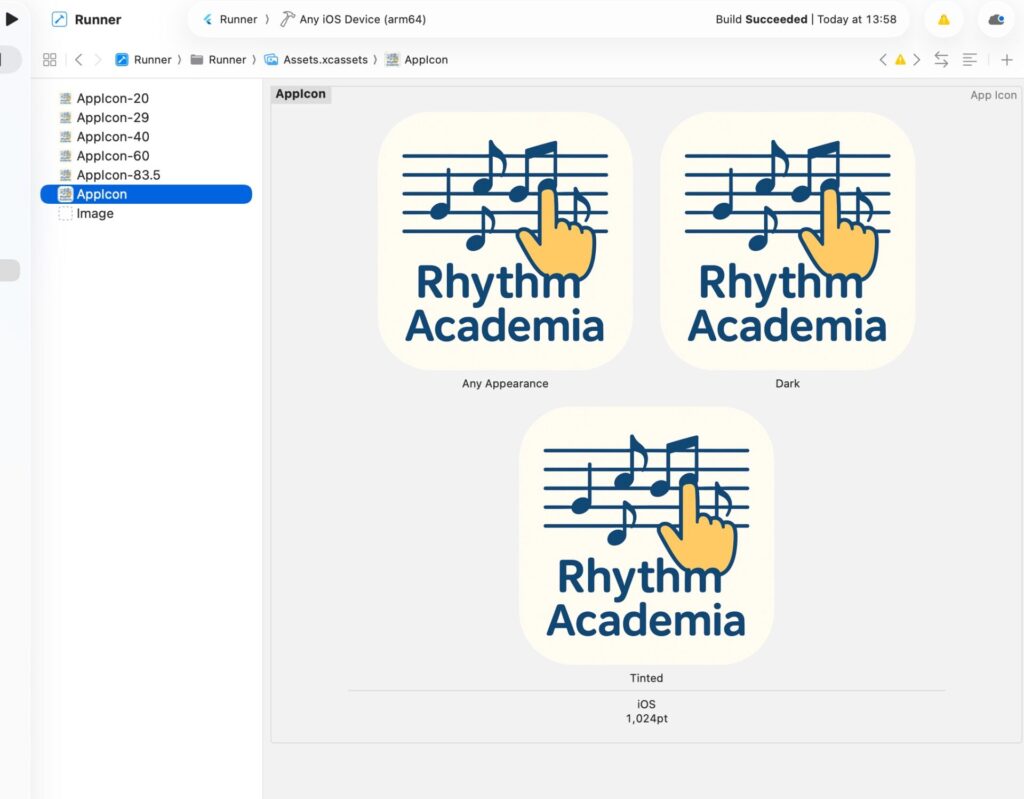Jump to the next issue arrow
Screen dimensions: 1024x799
(916, 60)
